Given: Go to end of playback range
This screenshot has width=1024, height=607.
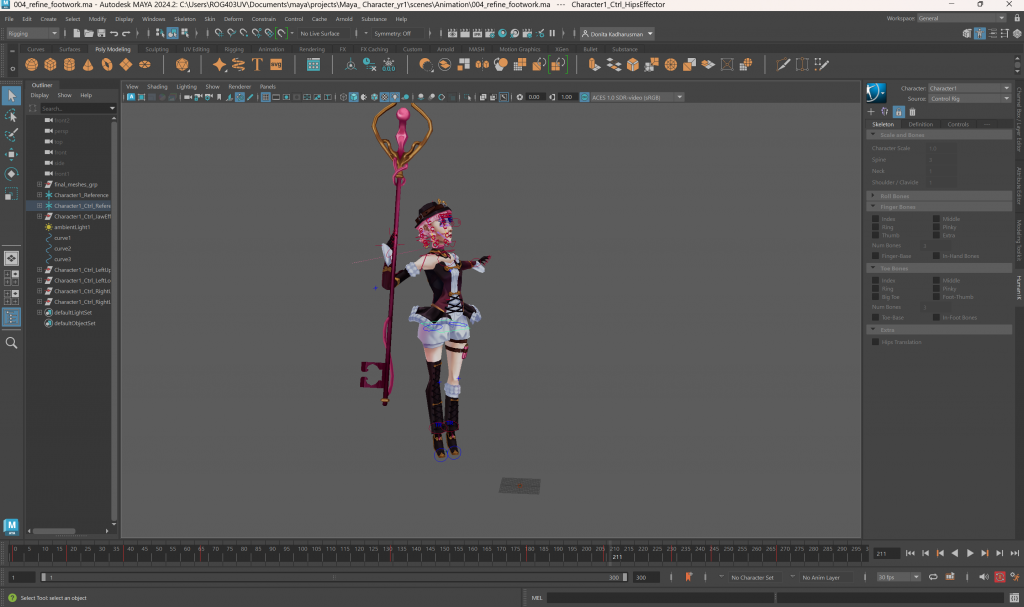Looking at the screenshot, I should (x=1015, y=553).
